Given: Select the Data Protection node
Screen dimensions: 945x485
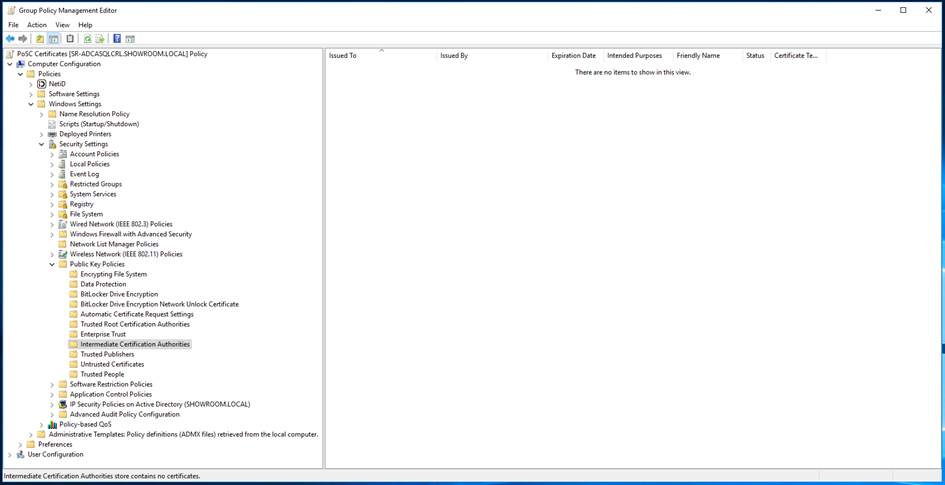Looking at the screenshot, I should tap(103, 284).
